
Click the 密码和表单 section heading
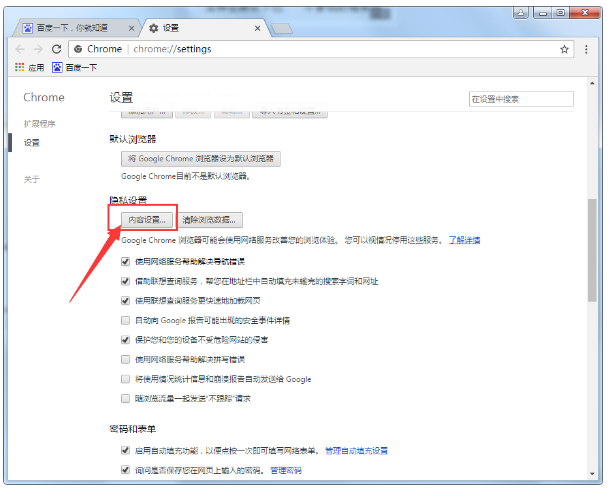133,429
